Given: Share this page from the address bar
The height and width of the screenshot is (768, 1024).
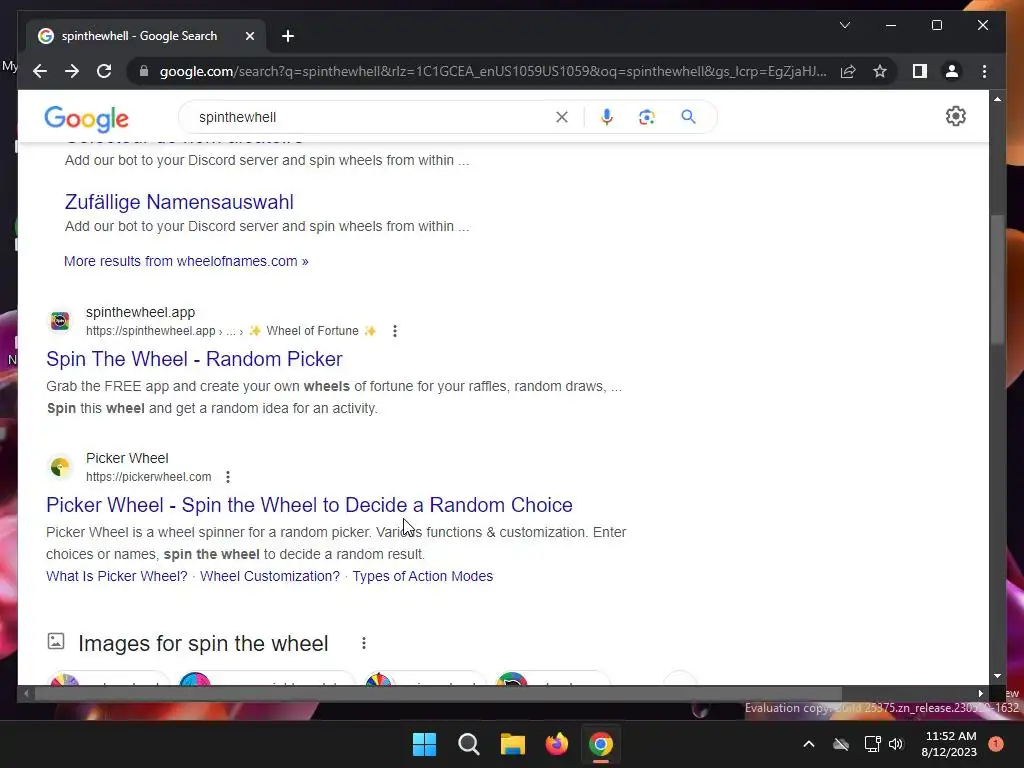Looking at the screenshot, I should [848, 71].
